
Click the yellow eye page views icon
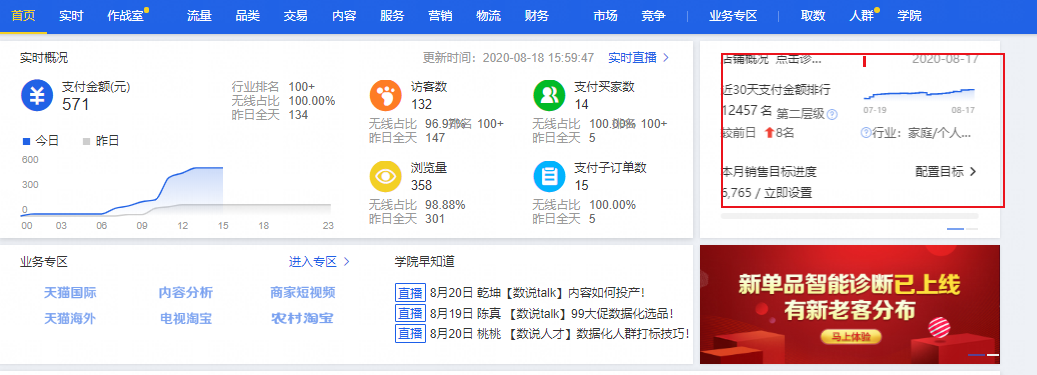386,177
